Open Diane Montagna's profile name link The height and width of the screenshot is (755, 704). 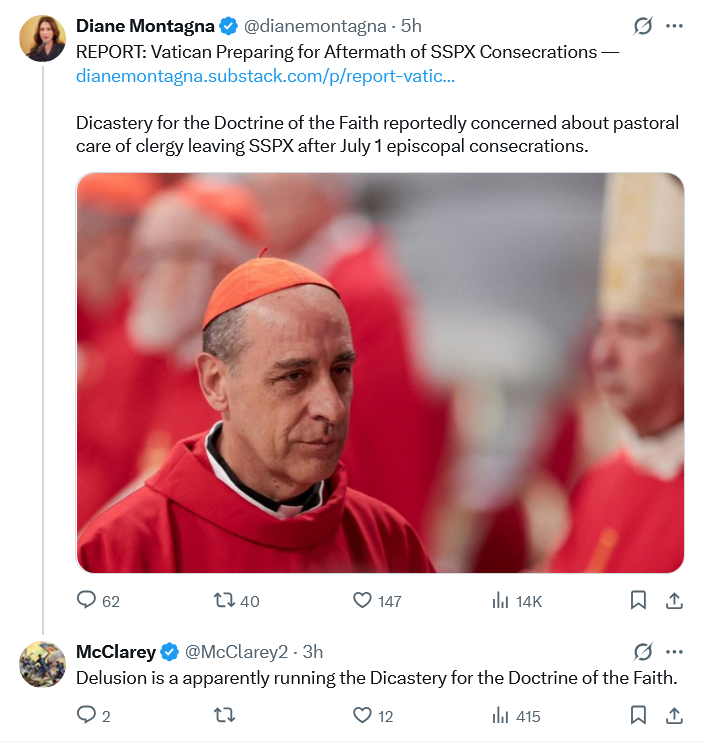pos(145,26)
